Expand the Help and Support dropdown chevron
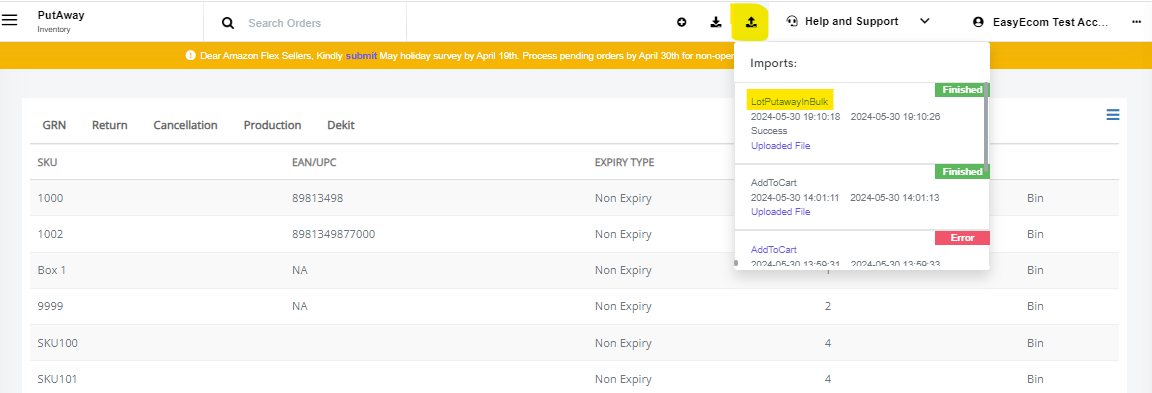The height and width of the screenshot is (393, 1152). pos(925,21)
